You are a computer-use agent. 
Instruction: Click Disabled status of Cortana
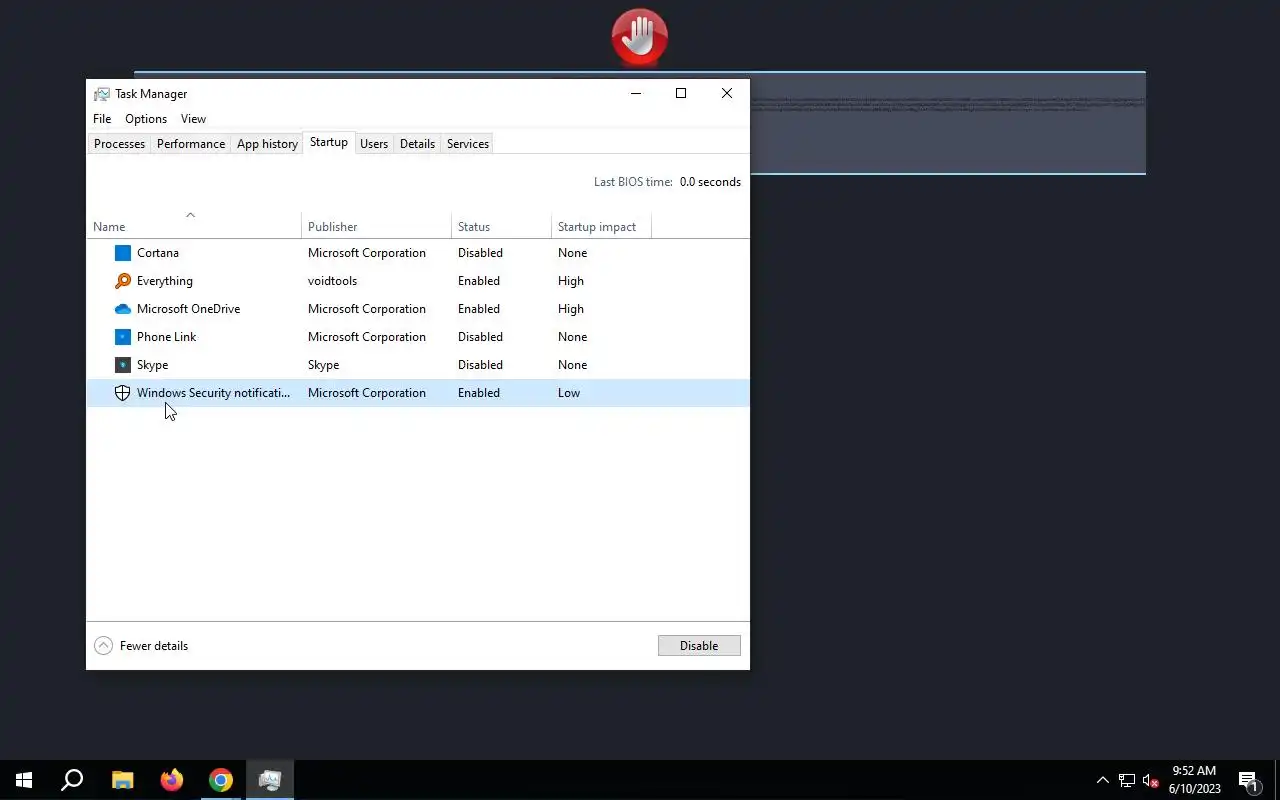pyautogui.click(x=480, y=253)
